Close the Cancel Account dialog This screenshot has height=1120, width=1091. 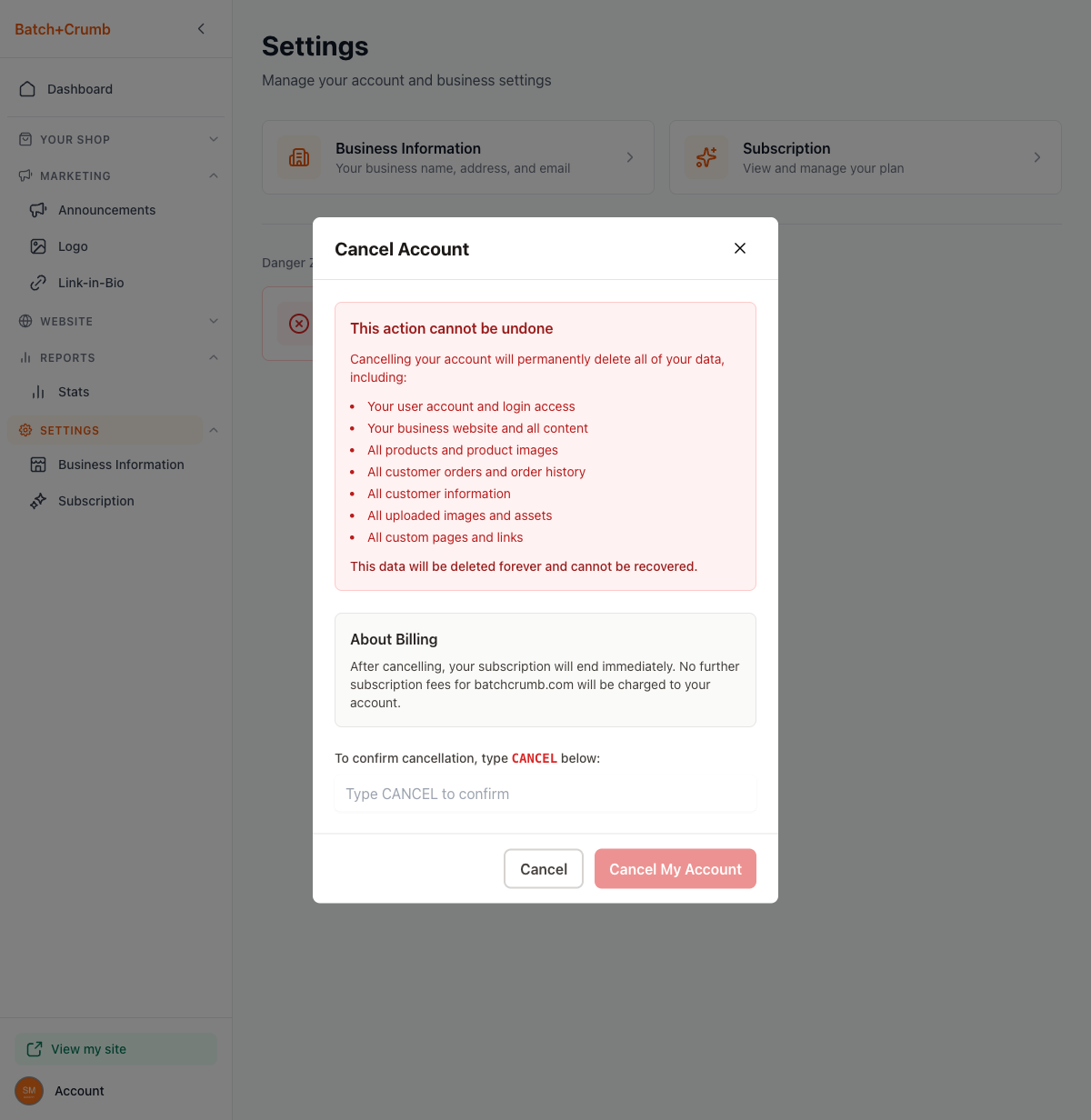[x=740, y=248]
